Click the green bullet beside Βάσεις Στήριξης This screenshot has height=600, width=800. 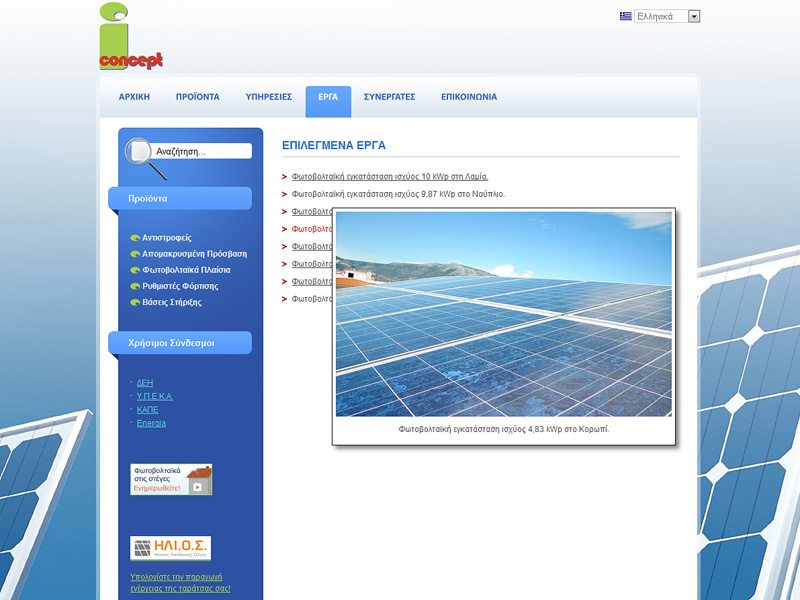(135, 303)
